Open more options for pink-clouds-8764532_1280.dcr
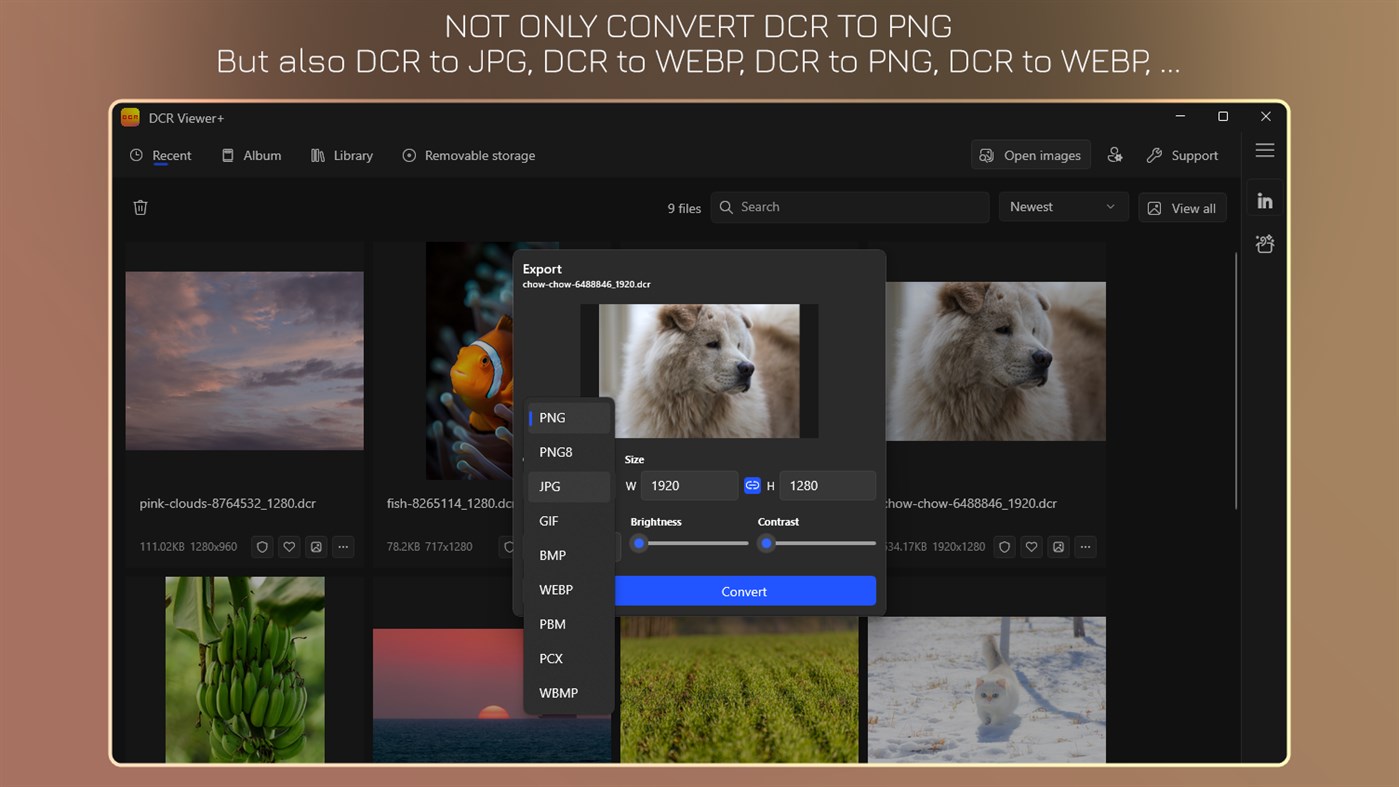The height and width of the screenshot is (787, 1399). click(343, 547)
